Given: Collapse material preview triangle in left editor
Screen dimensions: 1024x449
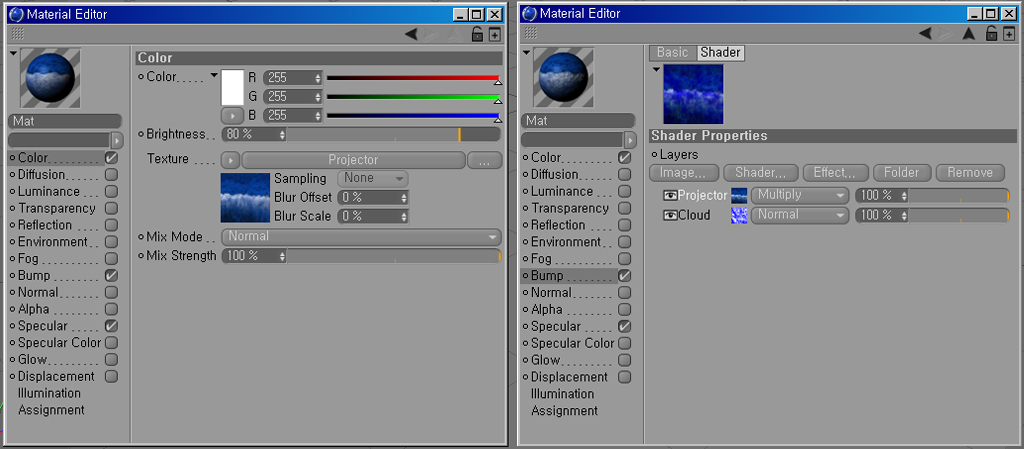Looking at the screenshot, I should pos(13,54).
